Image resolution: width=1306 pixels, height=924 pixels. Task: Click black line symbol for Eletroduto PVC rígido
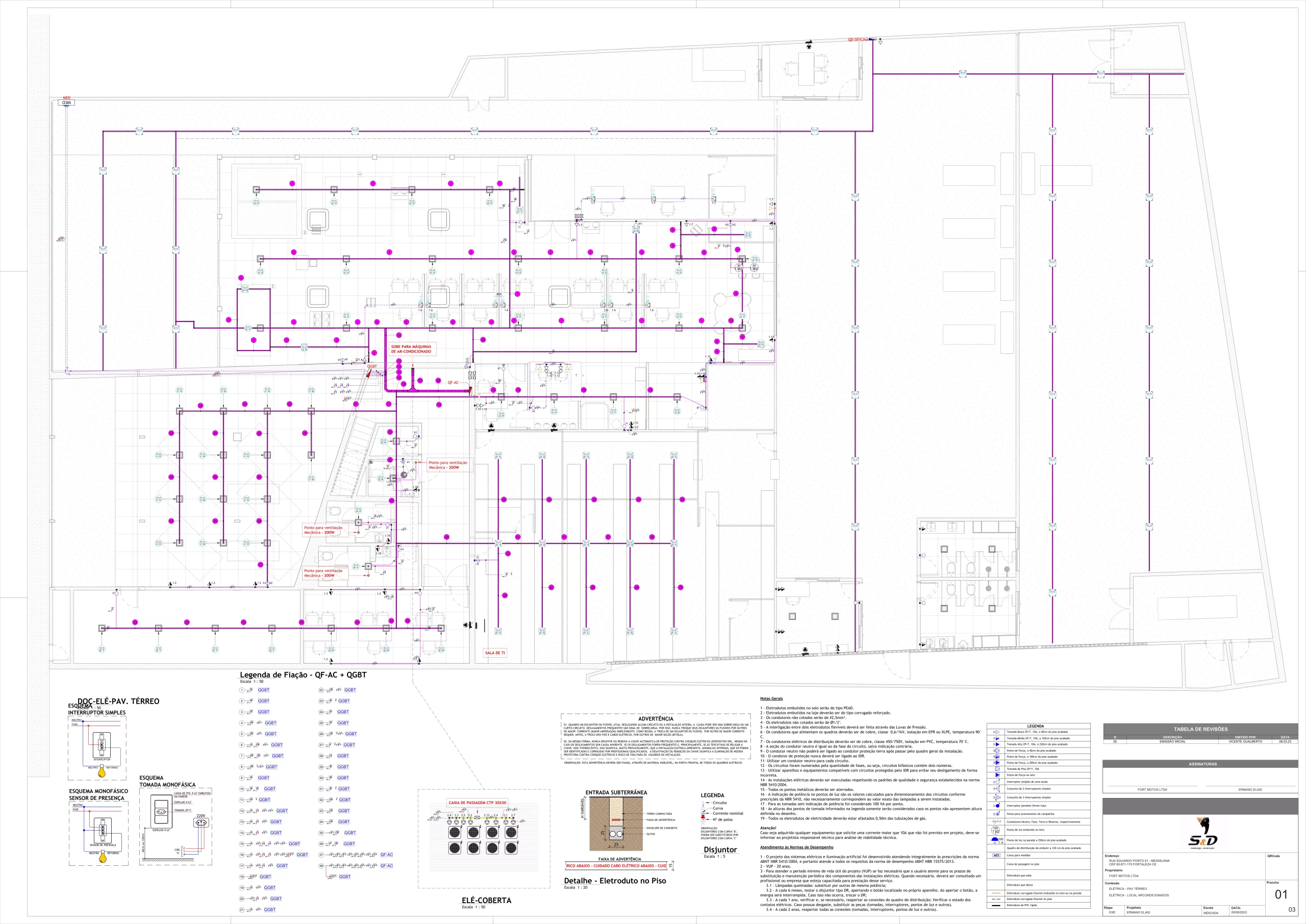pyautogui.click(x=996, y=905)
